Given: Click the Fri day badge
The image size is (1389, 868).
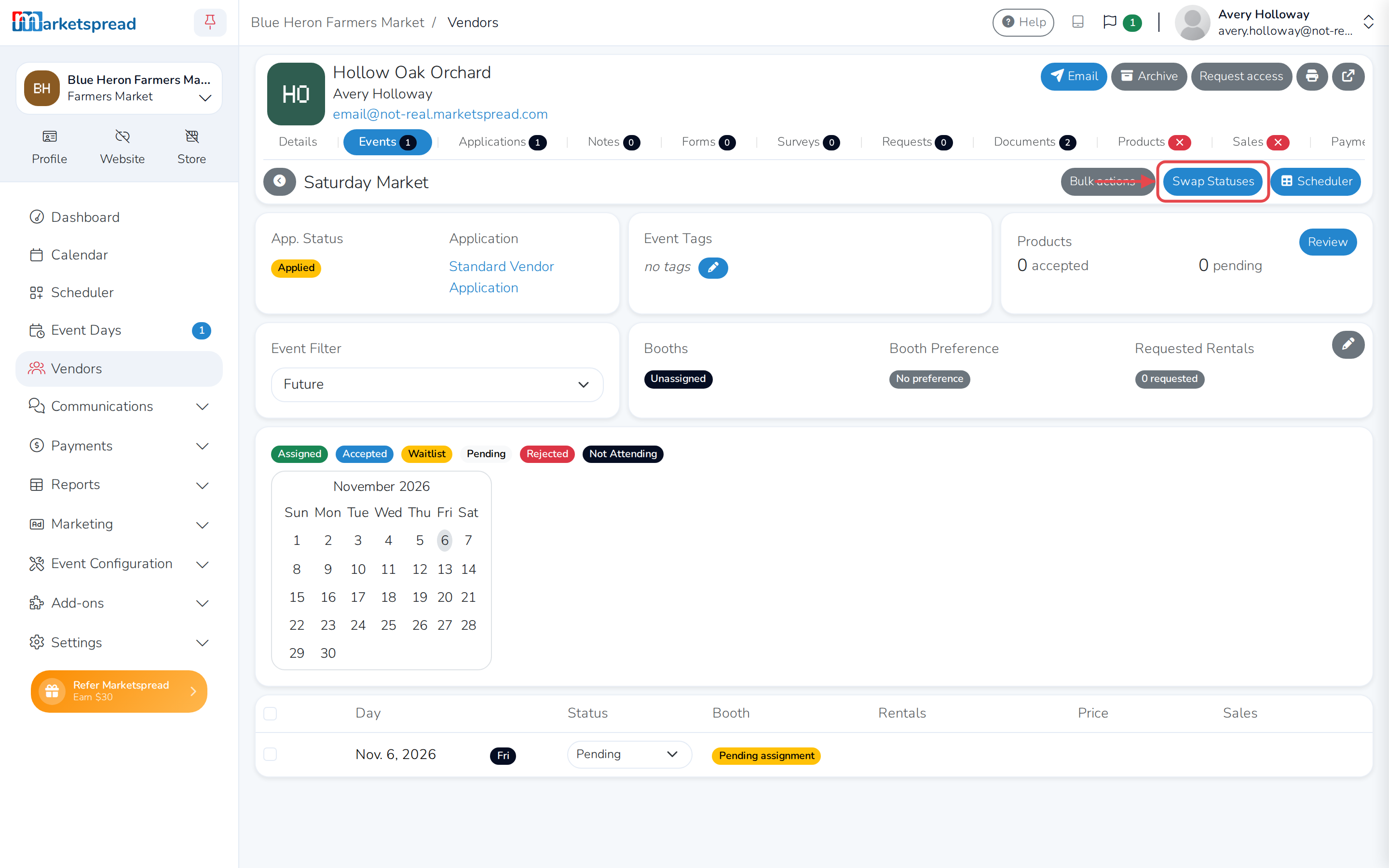Looking at the screenshot, I should point(503,756).
